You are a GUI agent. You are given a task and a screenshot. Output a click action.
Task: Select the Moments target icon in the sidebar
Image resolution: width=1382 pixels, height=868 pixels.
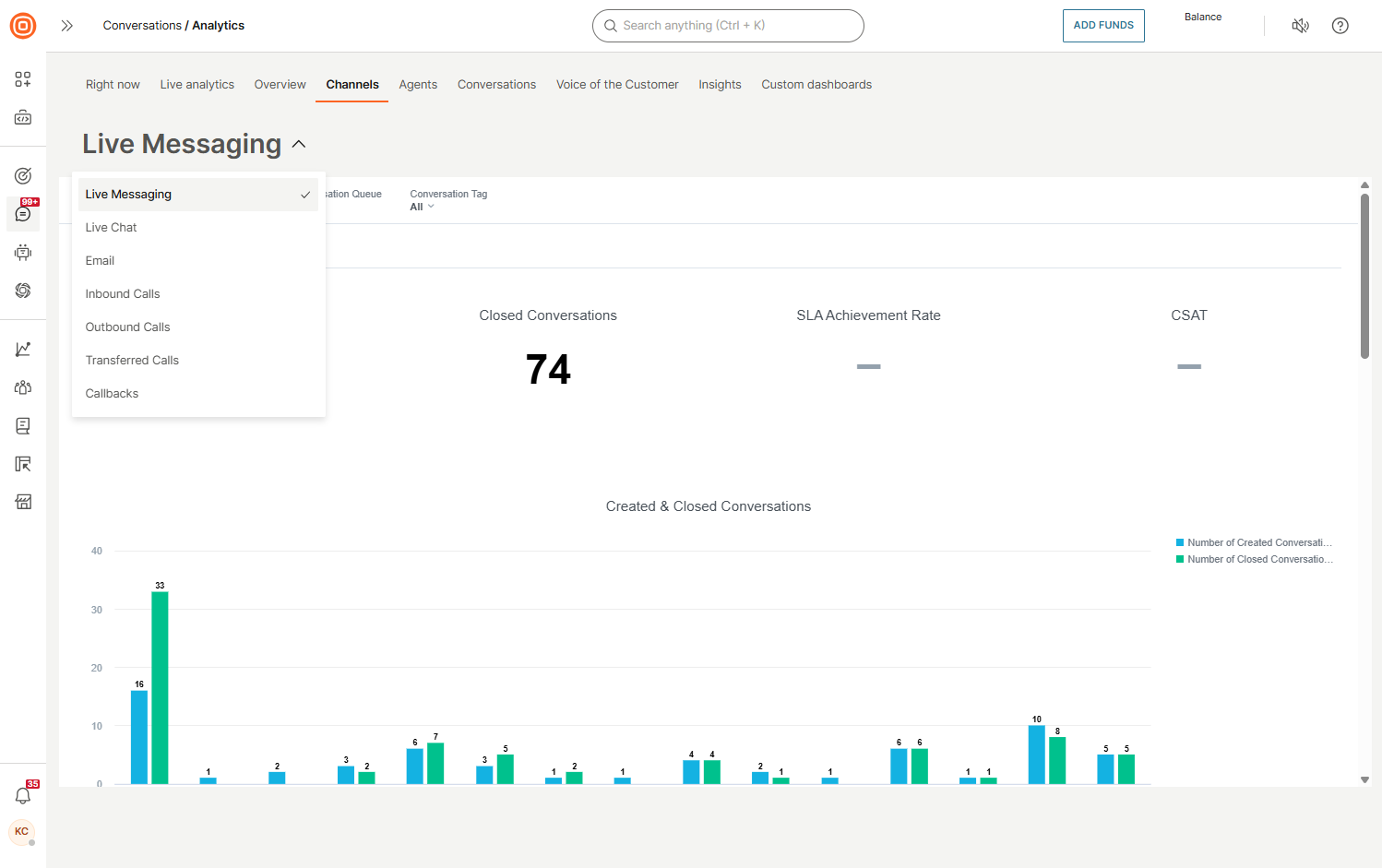22,174
